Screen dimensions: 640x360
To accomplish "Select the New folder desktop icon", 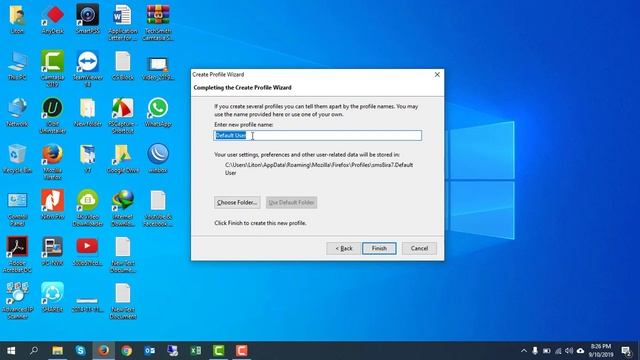I will click(87, 112).
